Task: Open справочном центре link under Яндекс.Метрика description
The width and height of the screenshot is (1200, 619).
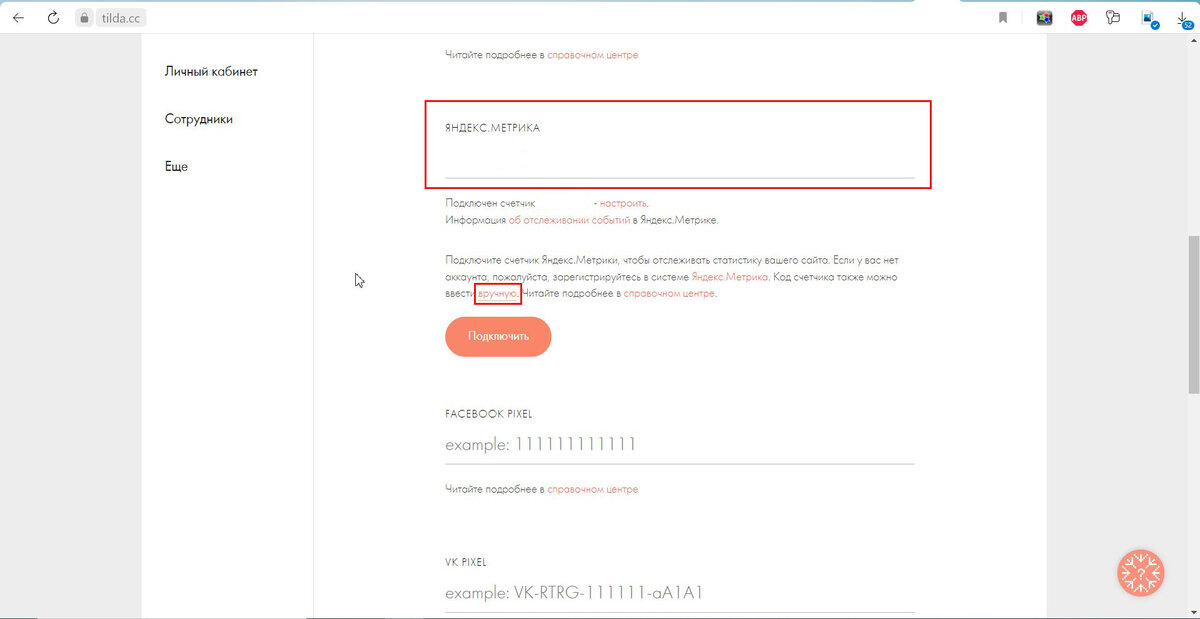Action: [x=669, y=294]
